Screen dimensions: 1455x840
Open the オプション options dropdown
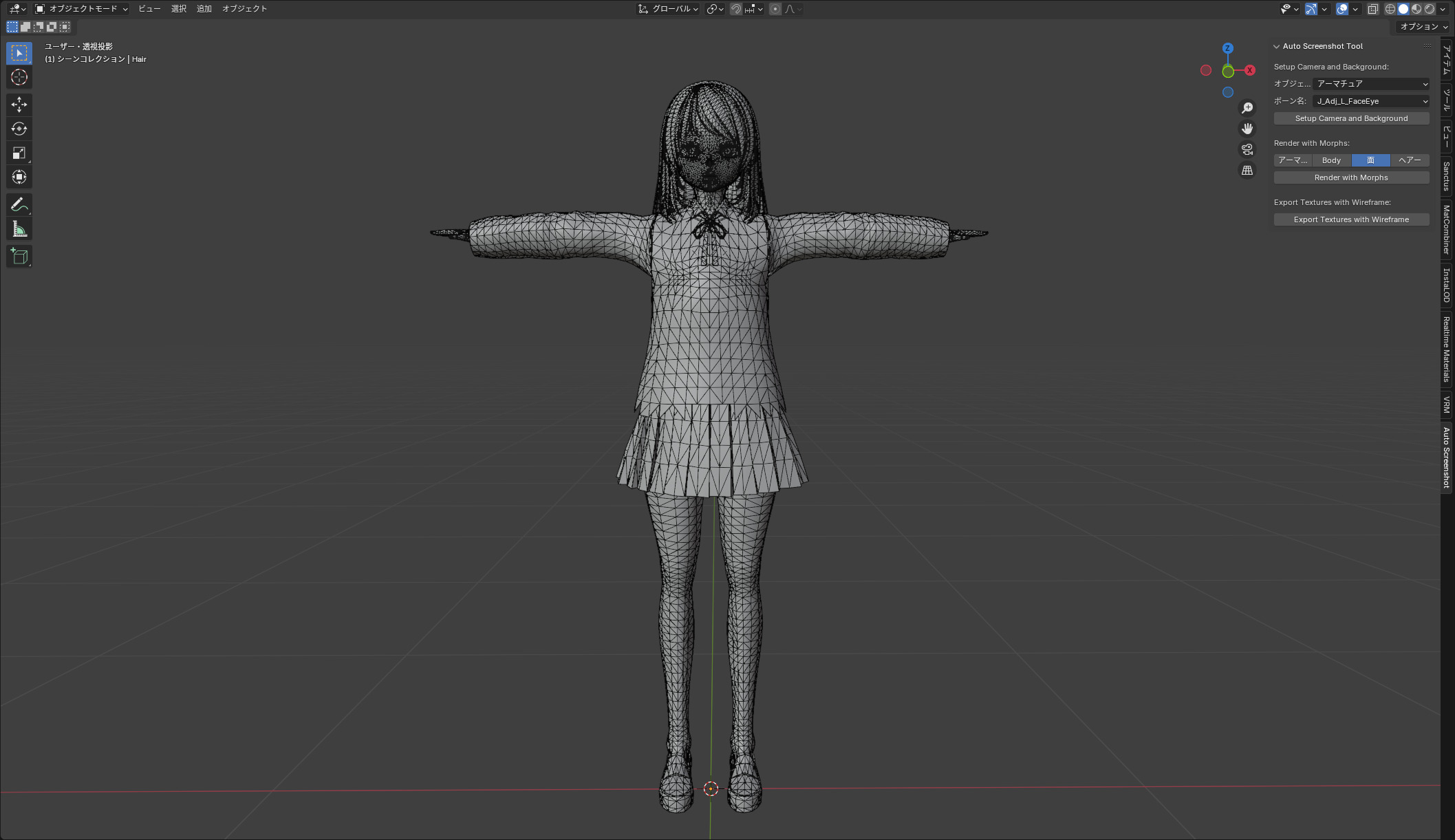click(1424, 26)
